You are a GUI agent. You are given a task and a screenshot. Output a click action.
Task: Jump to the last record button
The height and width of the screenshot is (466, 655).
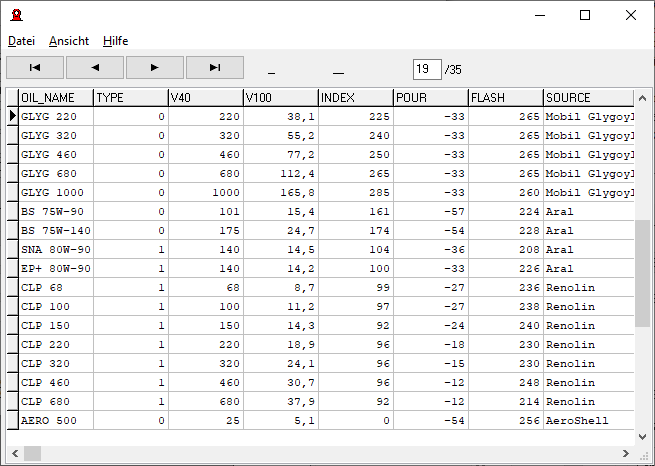(214, 67)
